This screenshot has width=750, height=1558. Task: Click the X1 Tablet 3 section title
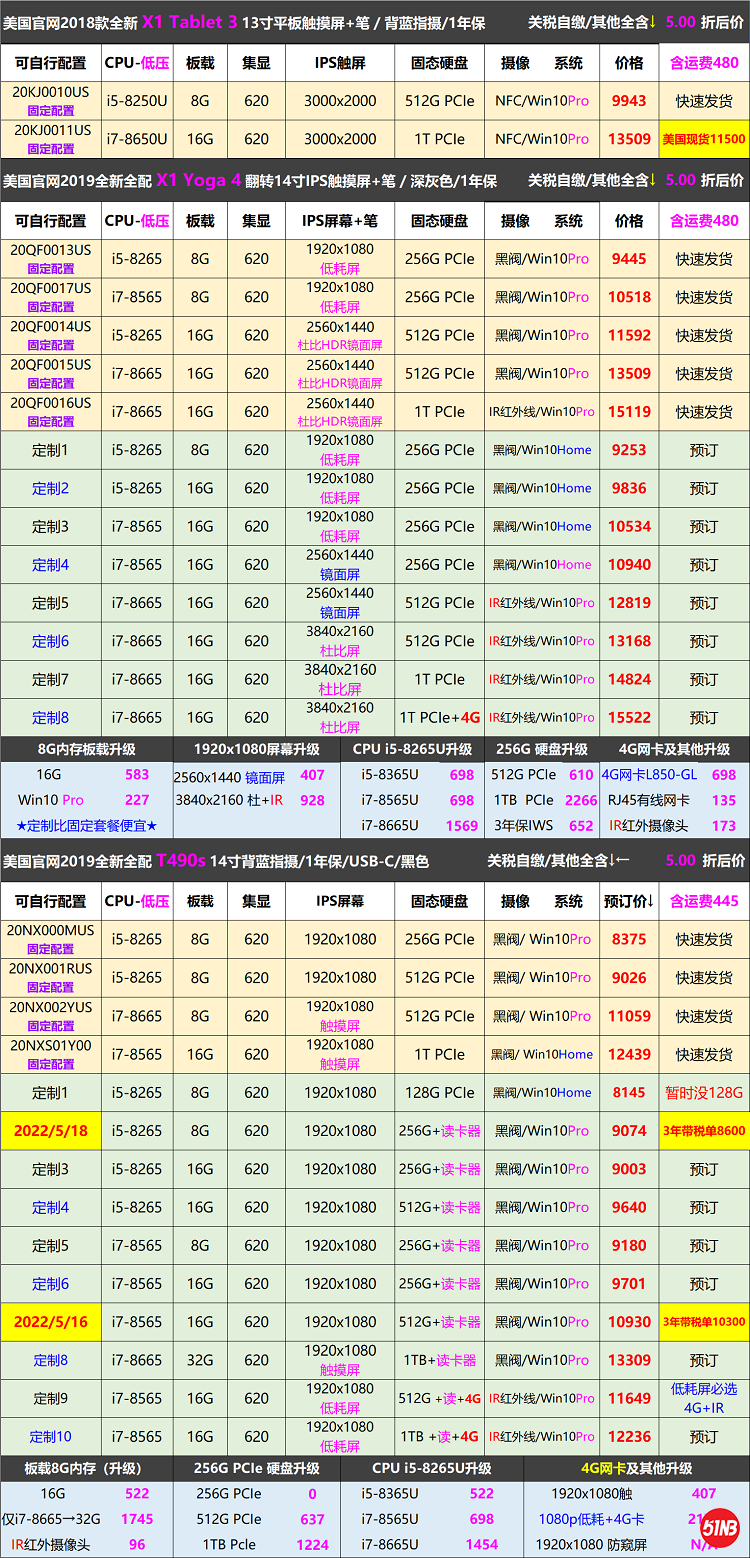190,22
